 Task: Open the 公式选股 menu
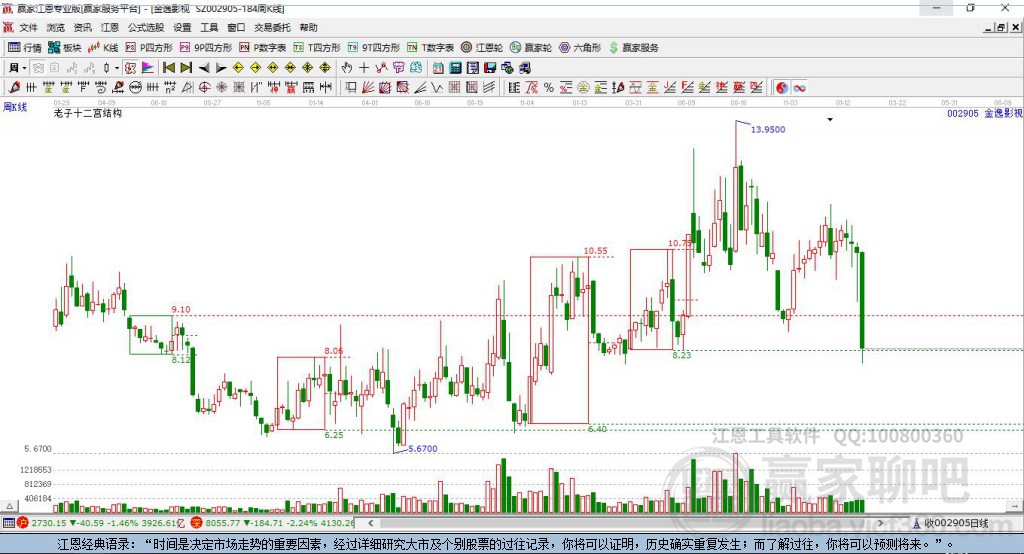(x=146, y=27)
